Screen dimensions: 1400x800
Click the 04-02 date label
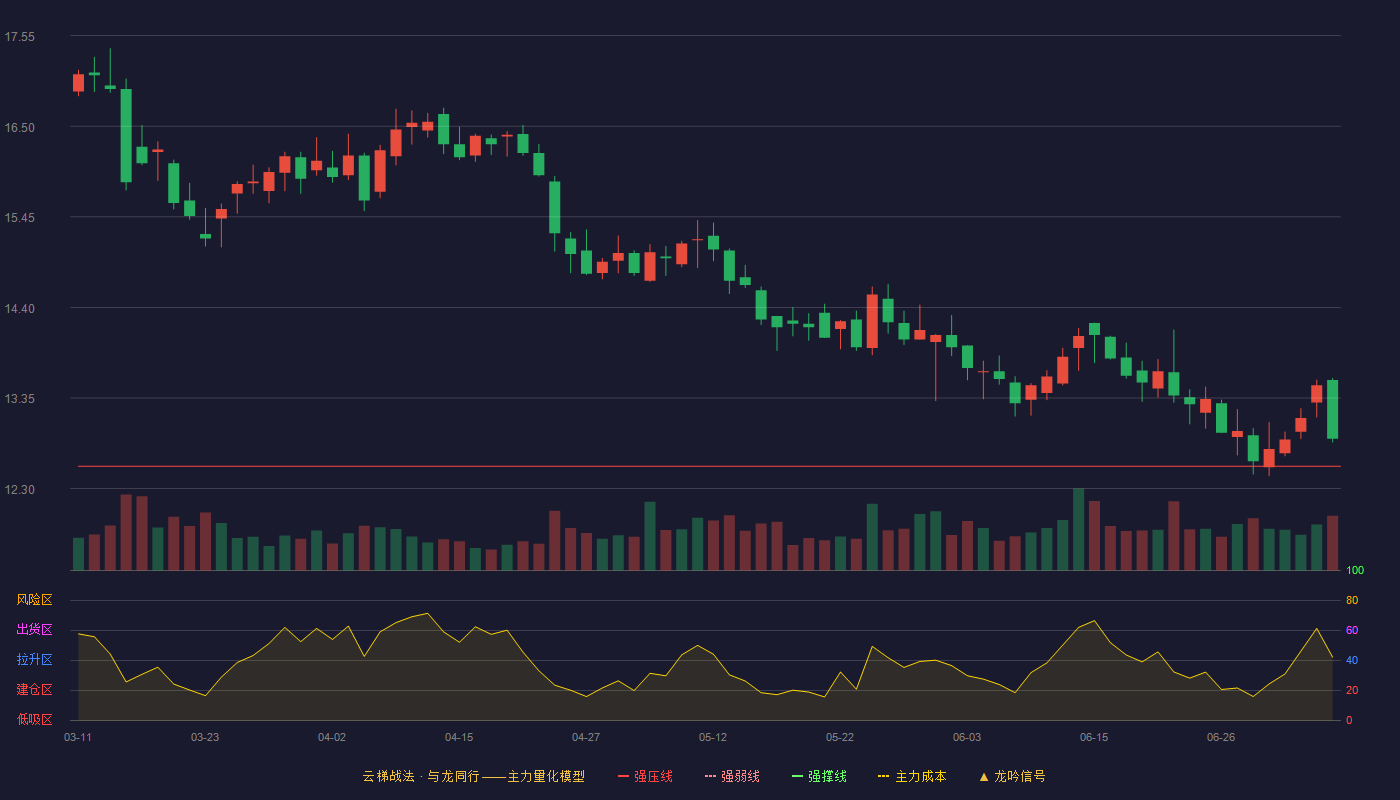click(332, 737)
